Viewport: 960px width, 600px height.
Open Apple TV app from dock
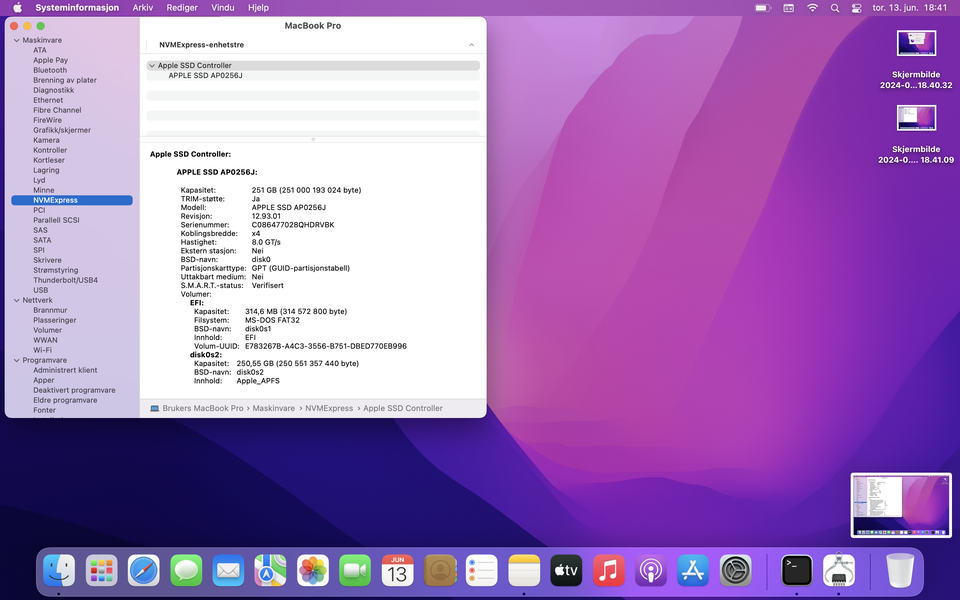point(566,571)
